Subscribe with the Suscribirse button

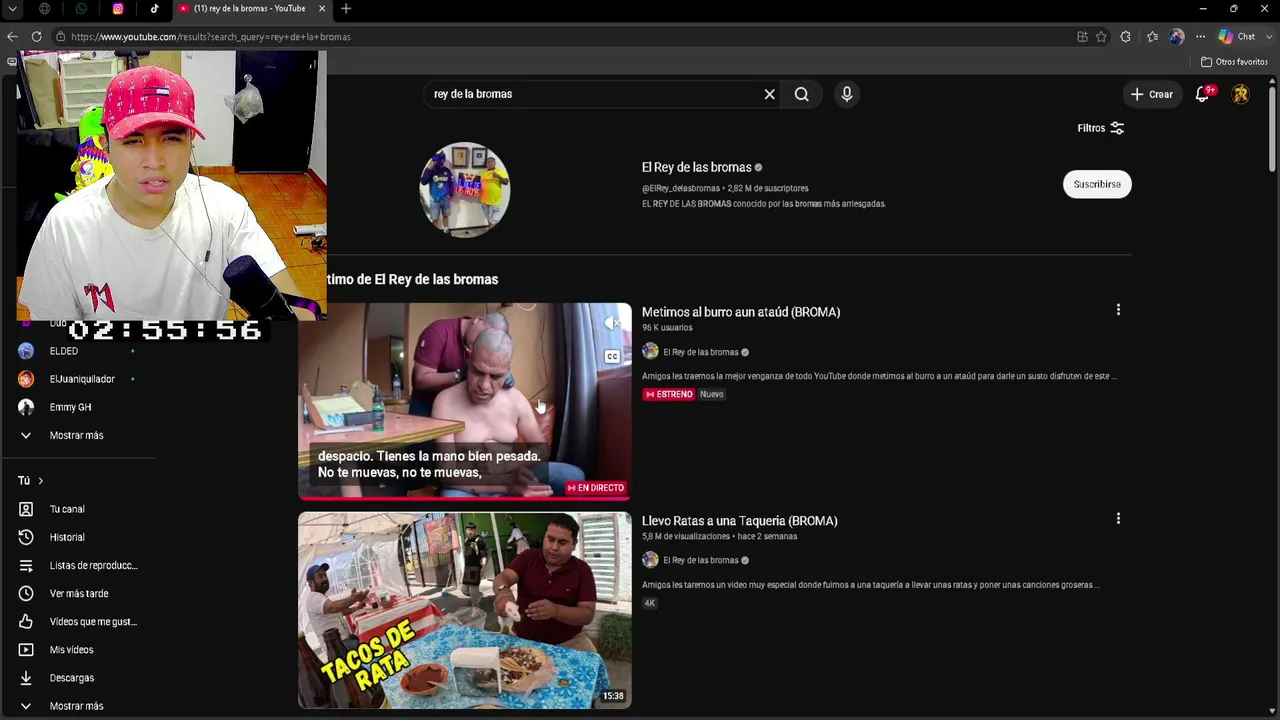1097,184
